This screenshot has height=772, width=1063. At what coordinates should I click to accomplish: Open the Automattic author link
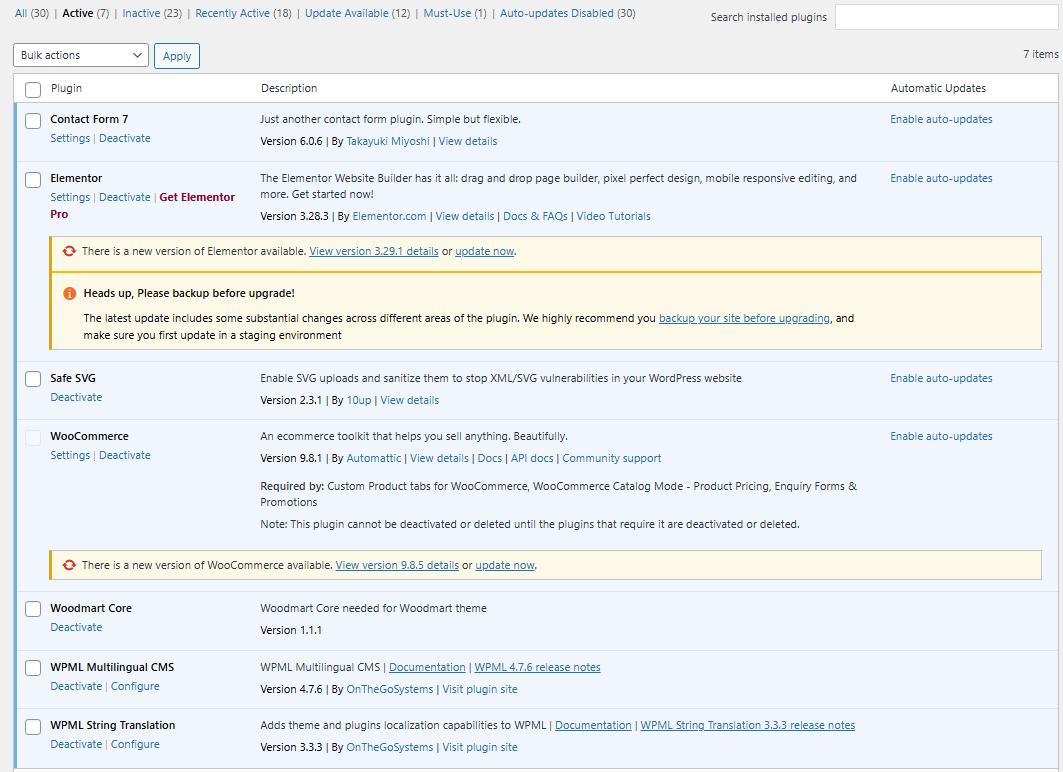tap(374, 458)
